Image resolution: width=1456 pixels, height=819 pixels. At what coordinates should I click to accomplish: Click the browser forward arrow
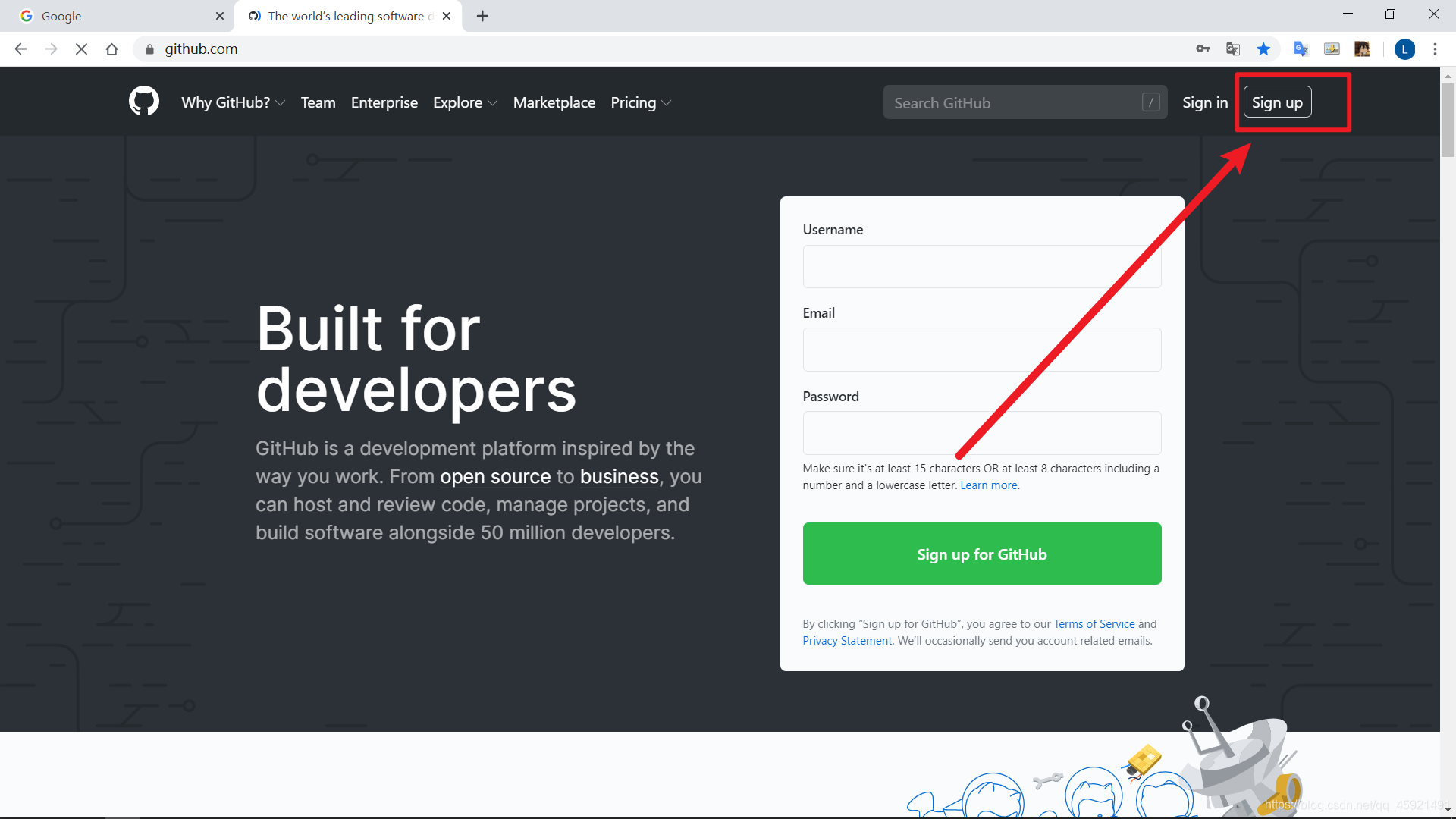[x=51, y=49]
